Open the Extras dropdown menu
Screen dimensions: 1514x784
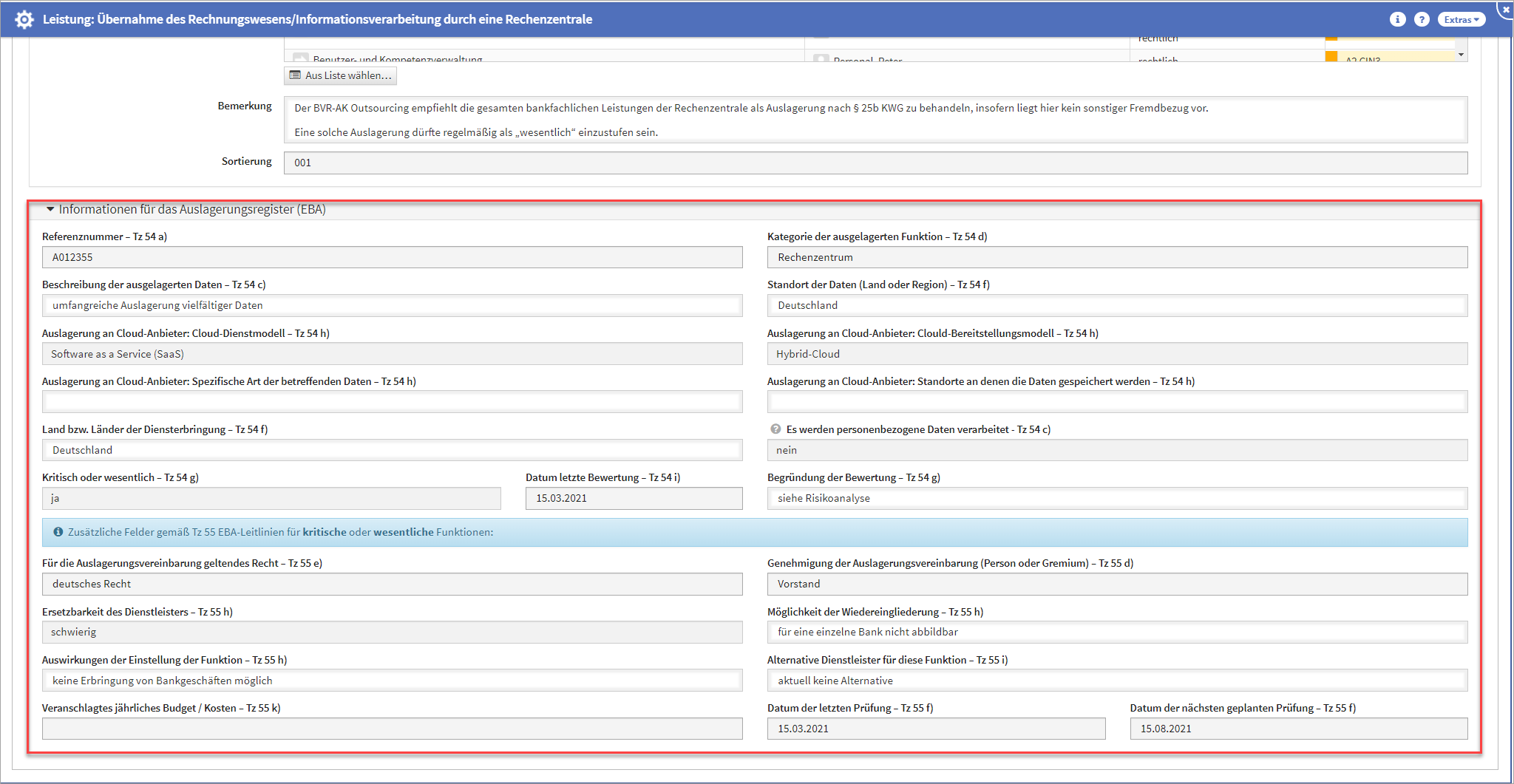click(1461, 20)
